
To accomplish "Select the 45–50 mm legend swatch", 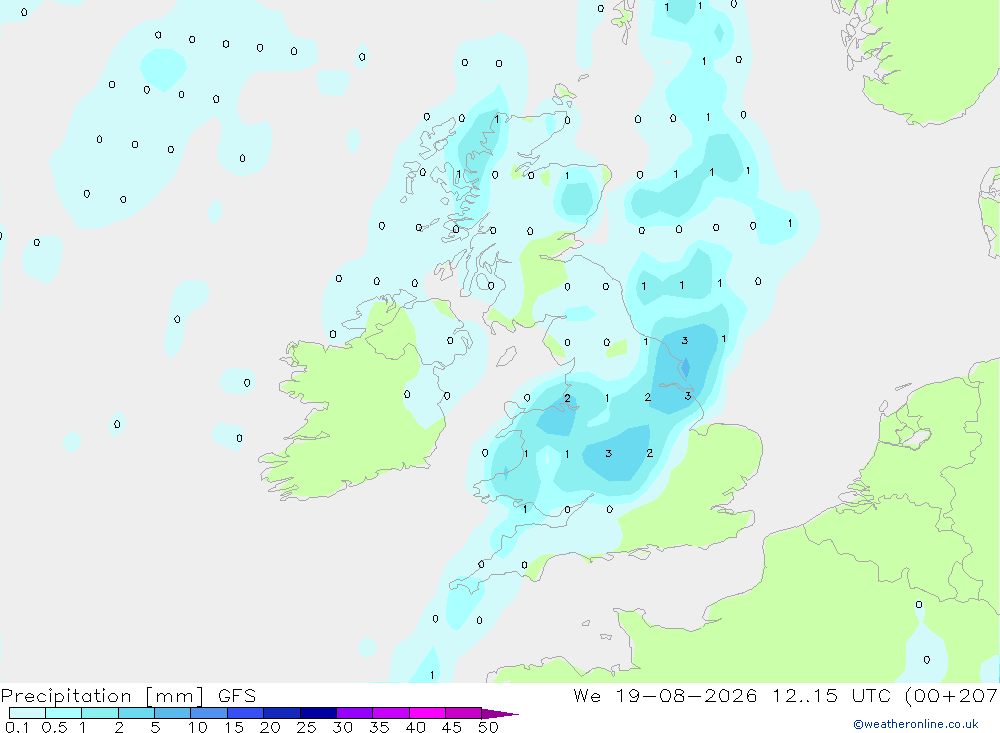I will pos(464,713).
